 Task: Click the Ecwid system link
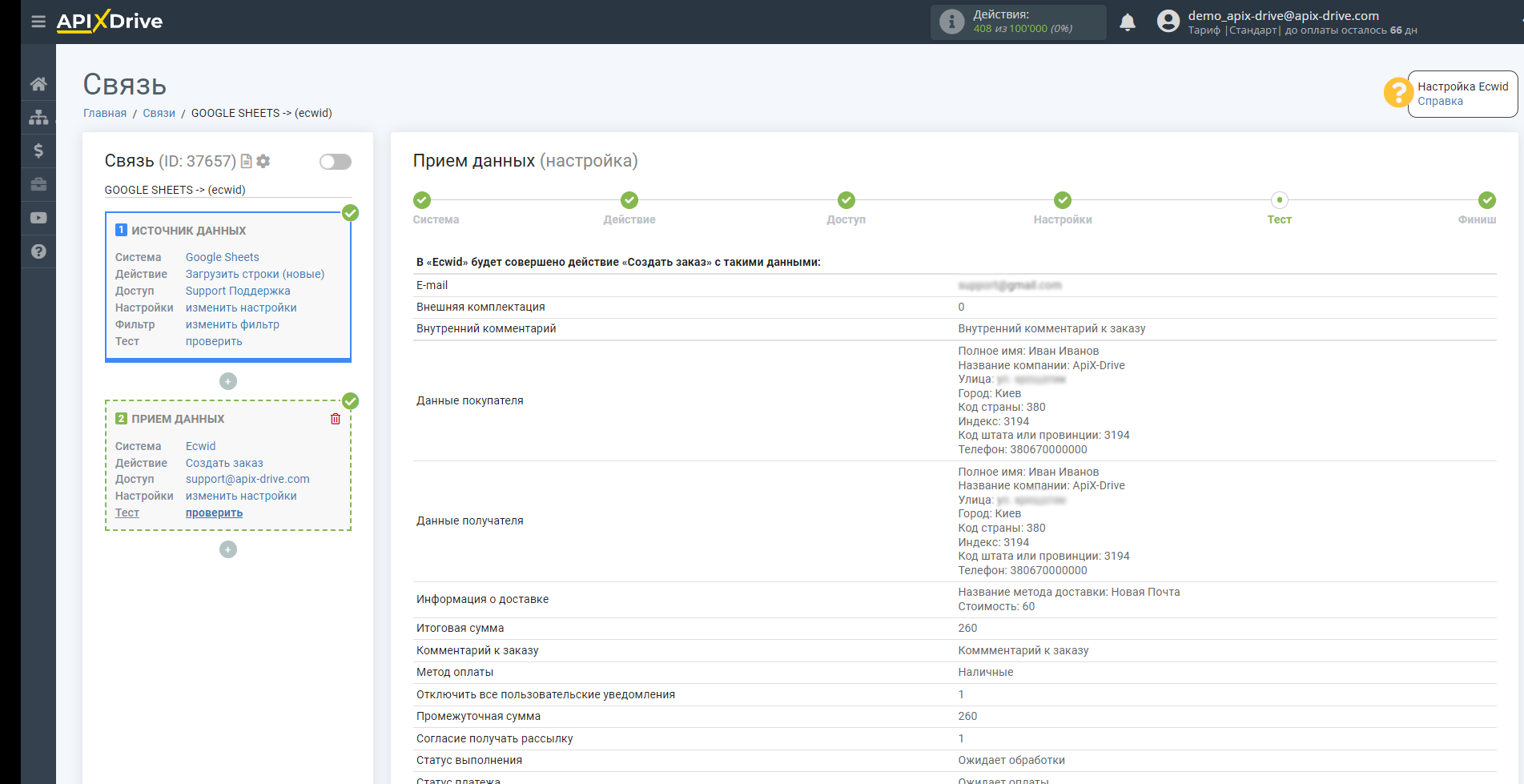tap(200, 446)
